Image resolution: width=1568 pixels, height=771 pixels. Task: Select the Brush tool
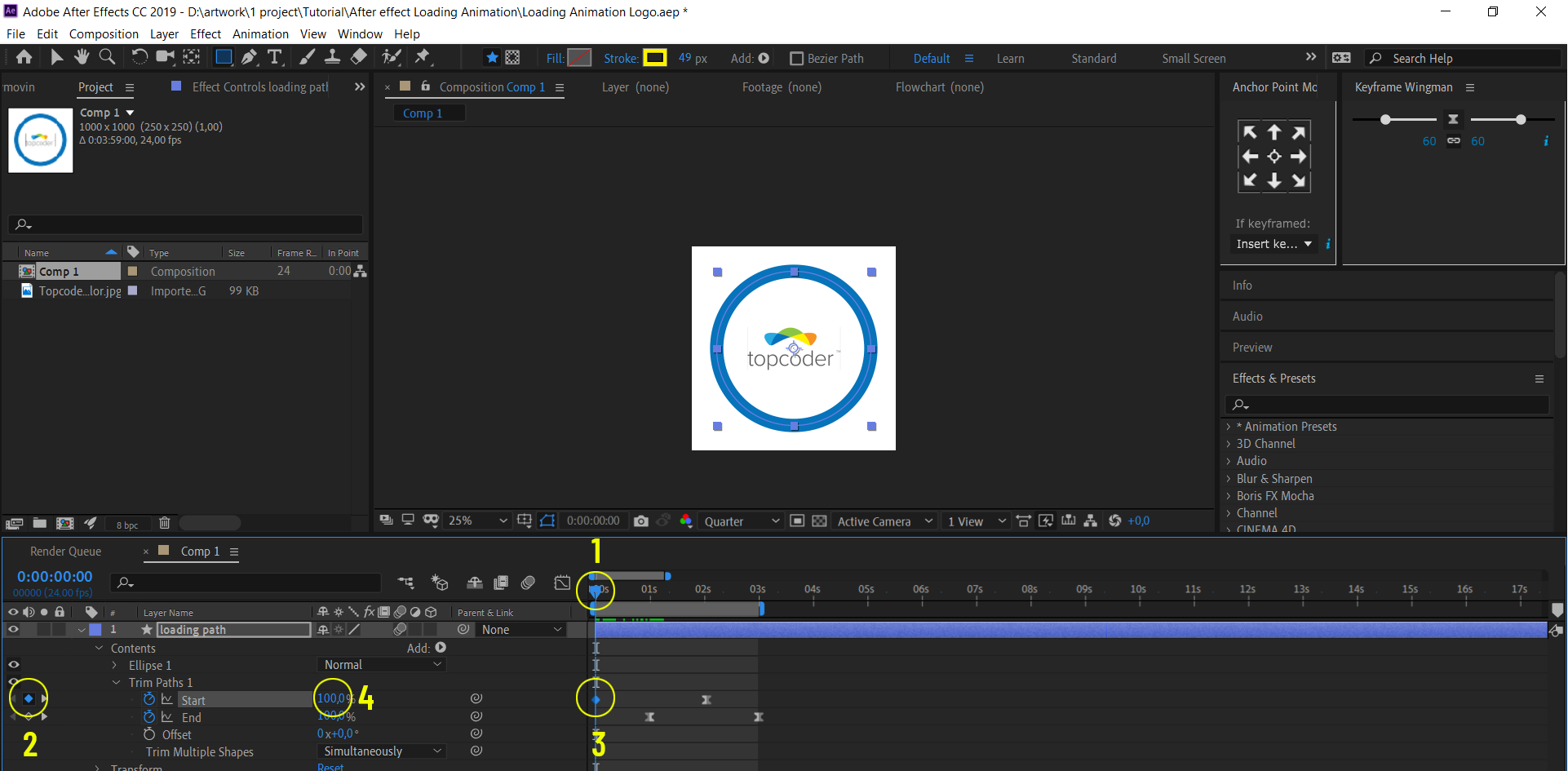pyautogui.click(x=307, y=57)
